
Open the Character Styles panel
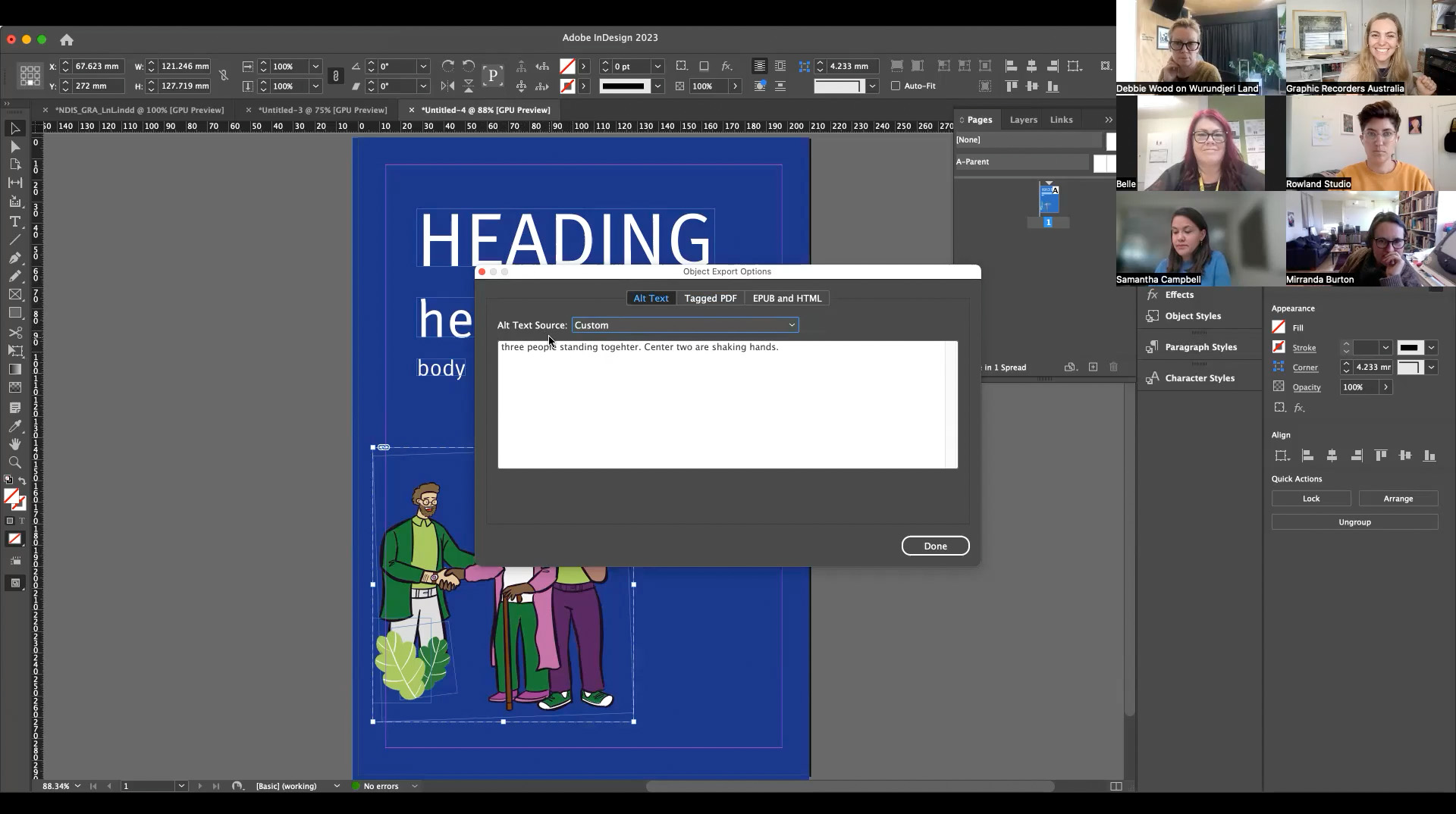click(1198, 377)
